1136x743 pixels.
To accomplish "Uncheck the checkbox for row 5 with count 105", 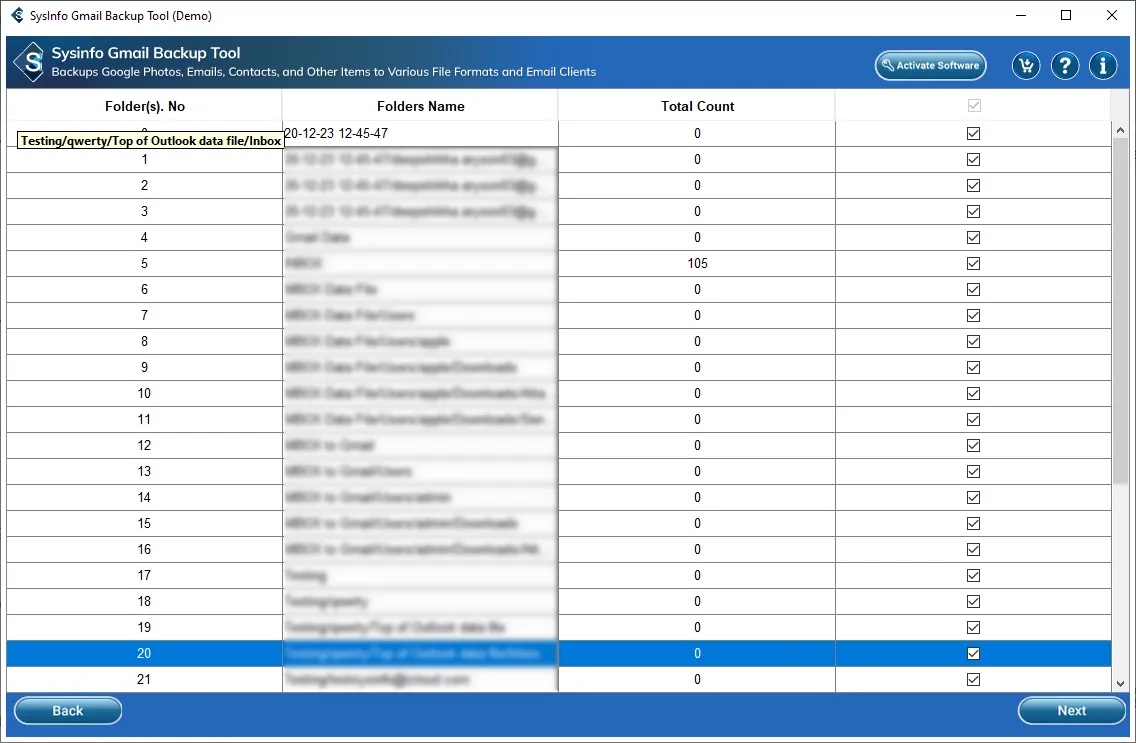I will point(973,264).
